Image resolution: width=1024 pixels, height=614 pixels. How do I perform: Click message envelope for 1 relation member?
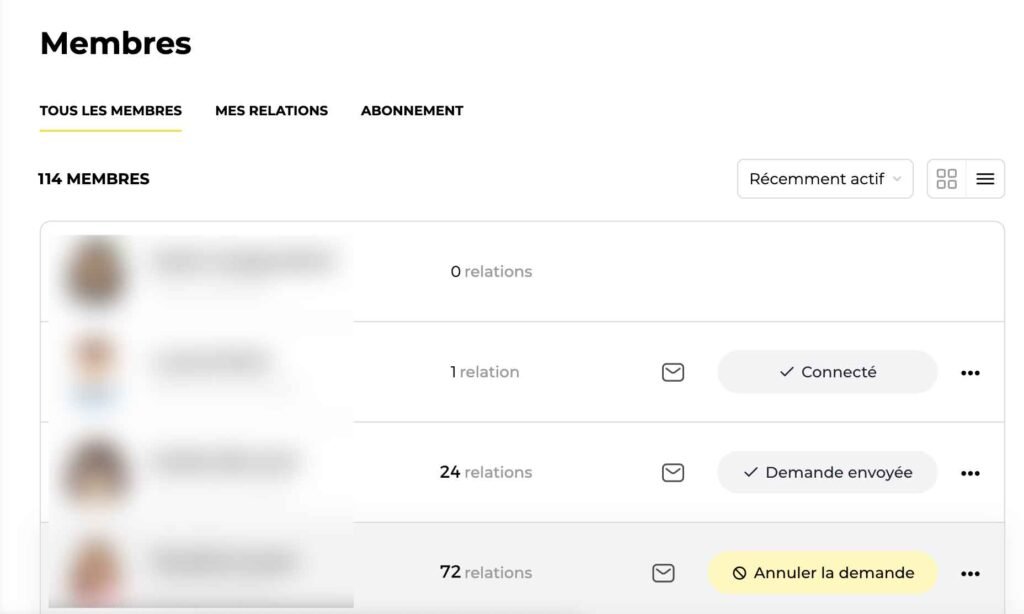tap(673, 372)
